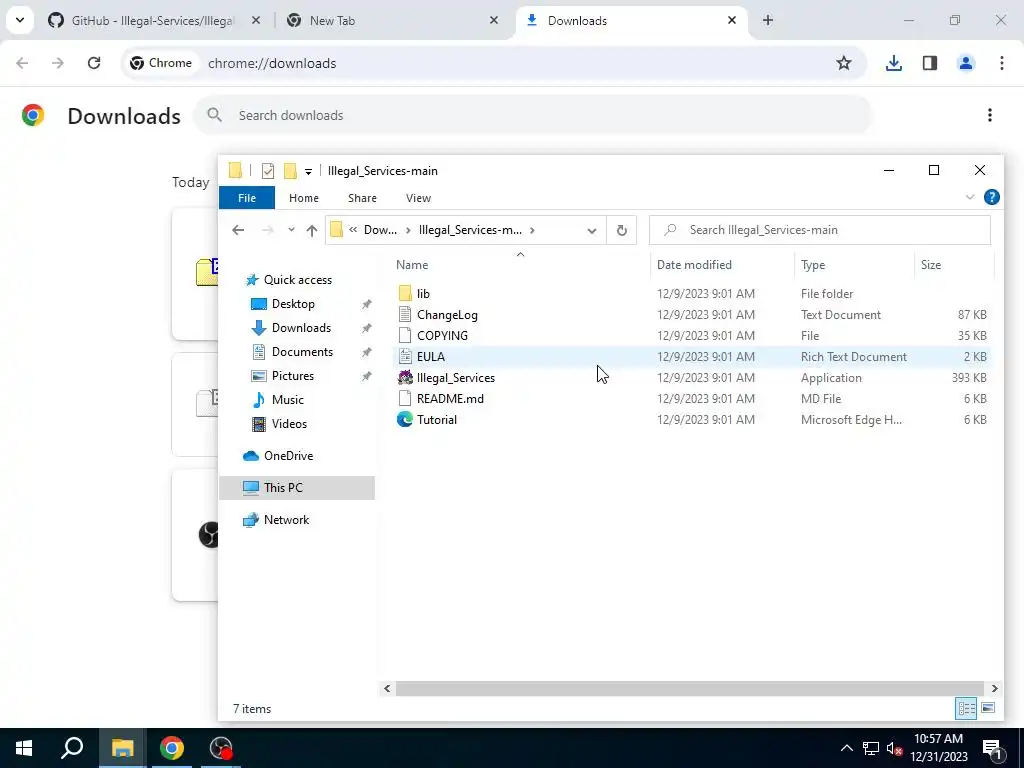Select the Tutorial Edge HTML icon

(405, 419)
